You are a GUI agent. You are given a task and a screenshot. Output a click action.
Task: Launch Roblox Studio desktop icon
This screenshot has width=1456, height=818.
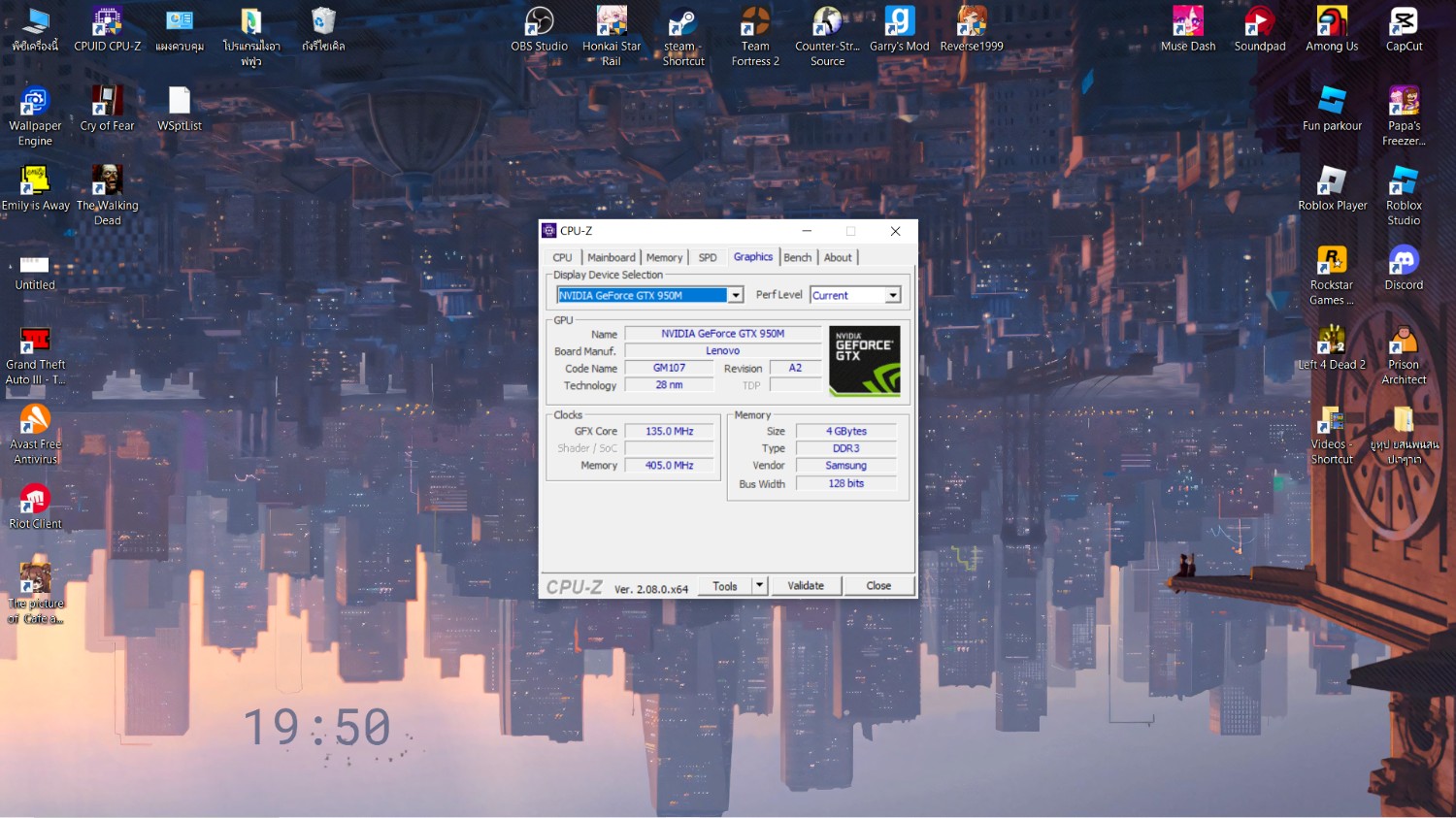point(1404,195)
